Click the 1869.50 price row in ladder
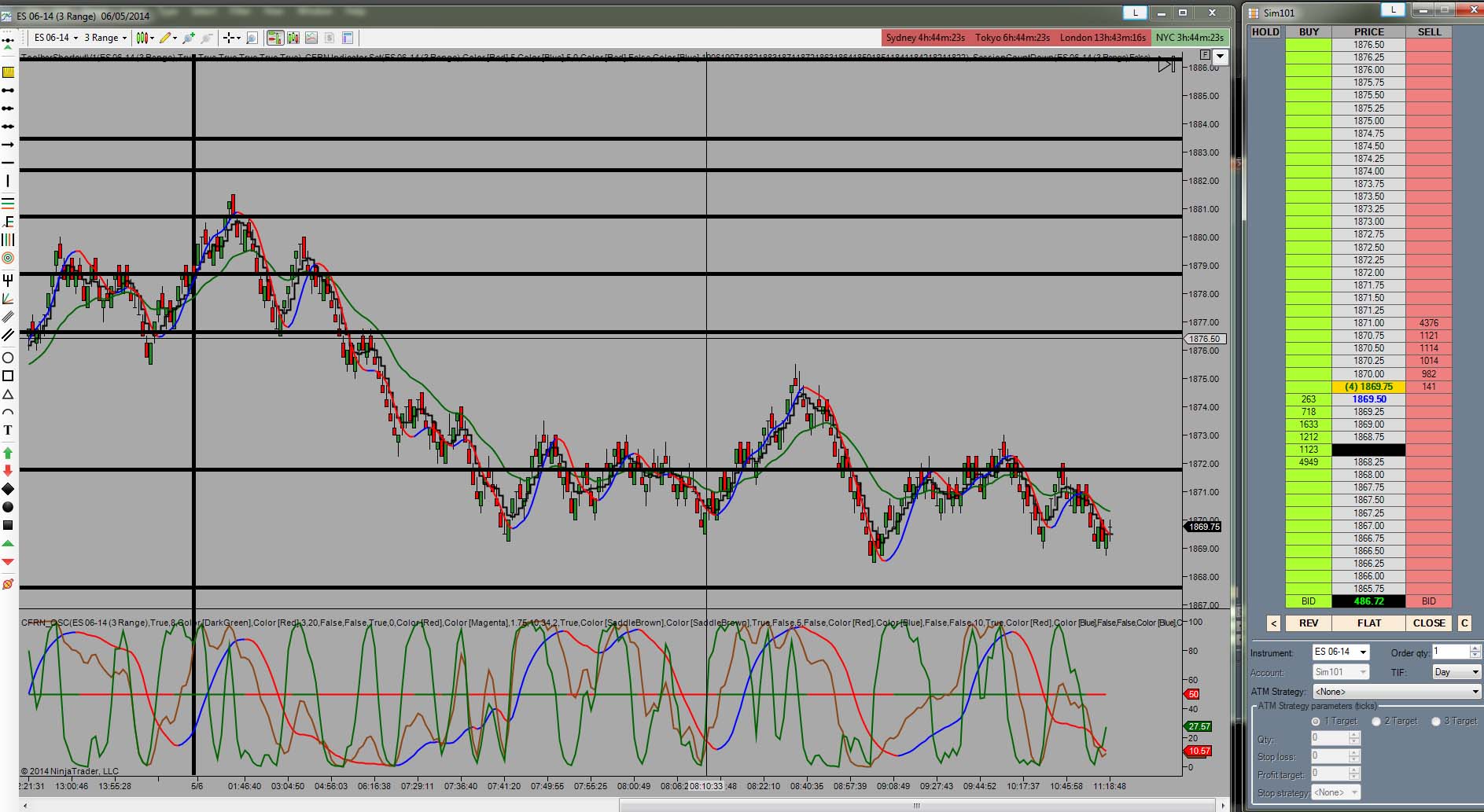Screen dimensions: 1484x812 pos(1369,399)
